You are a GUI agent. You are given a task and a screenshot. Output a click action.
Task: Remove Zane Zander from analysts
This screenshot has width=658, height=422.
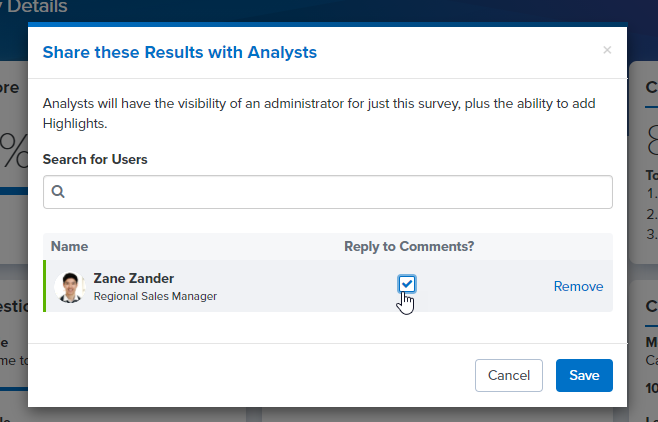[x=578, y=286]
